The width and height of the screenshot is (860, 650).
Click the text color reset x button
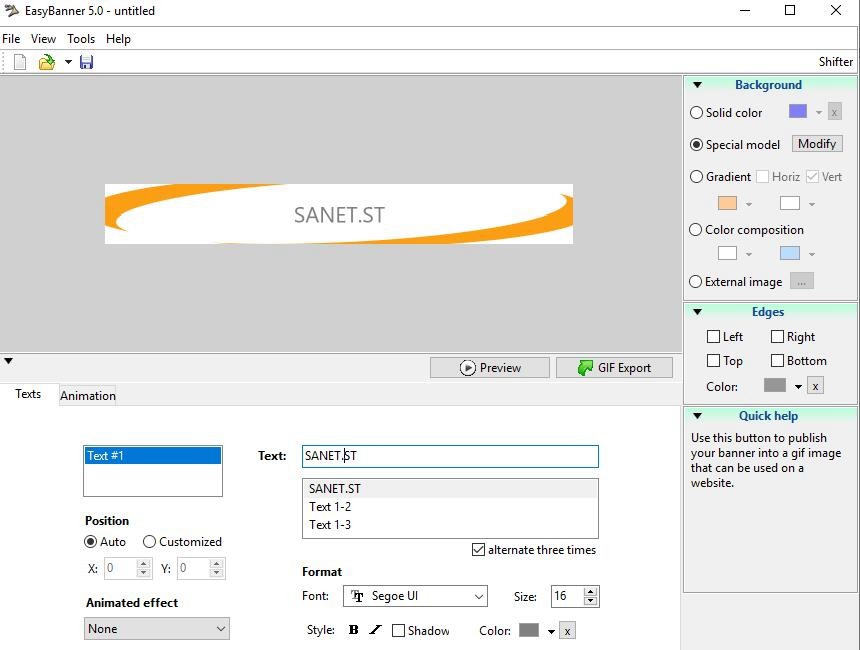[x=568, y=631]
